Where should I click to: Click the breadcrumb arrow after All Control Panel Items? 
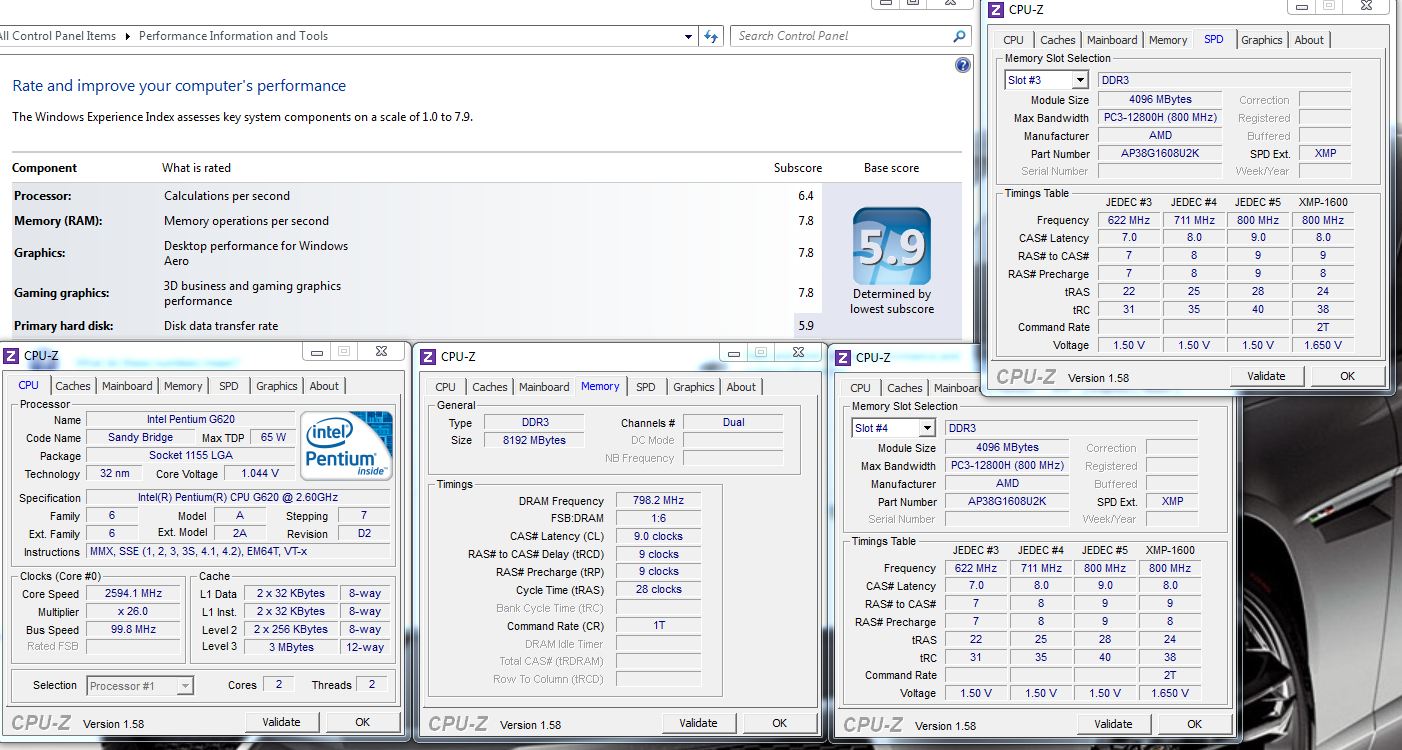pos(127,36)
